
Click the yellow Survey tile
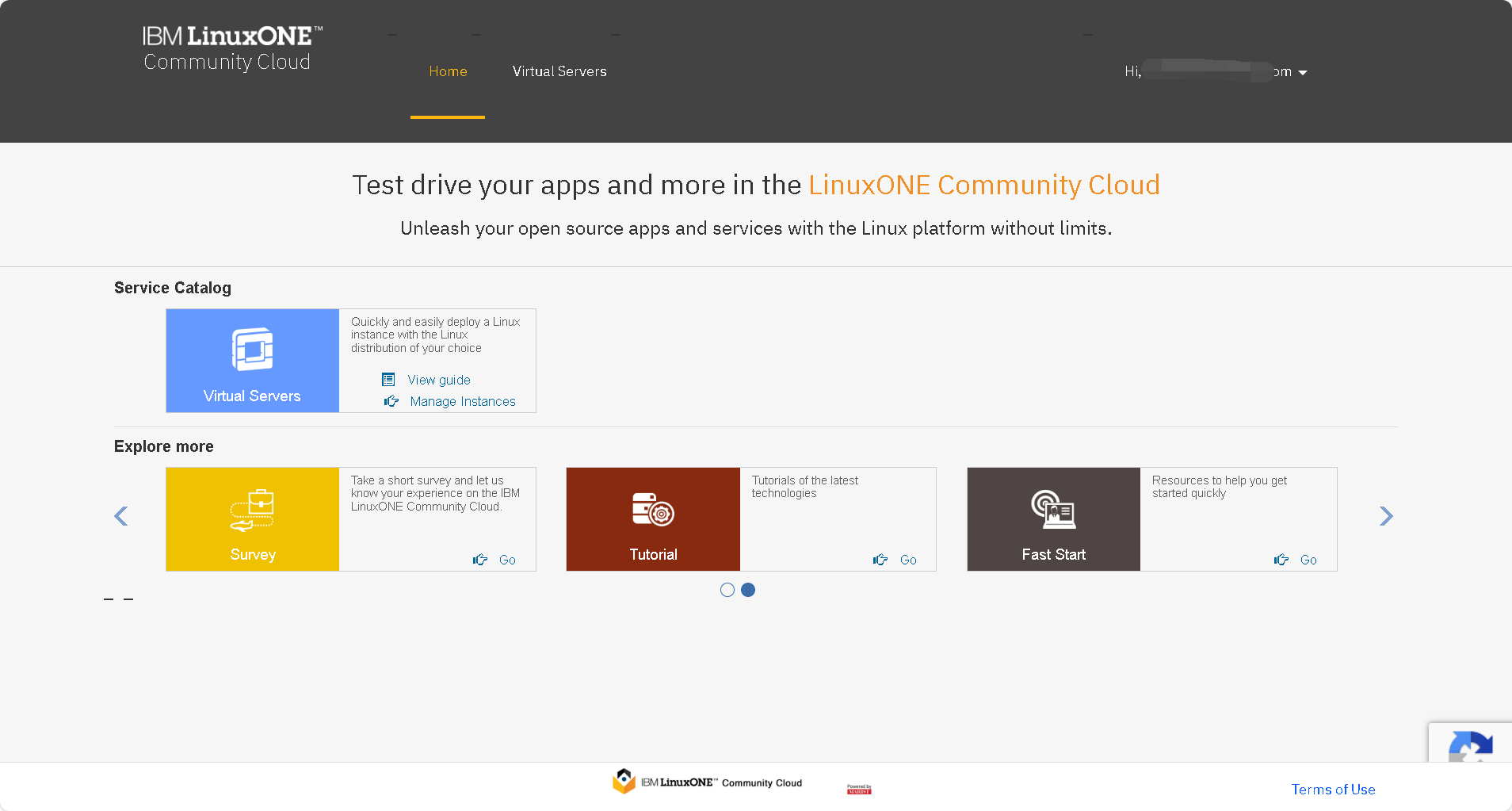252,519
